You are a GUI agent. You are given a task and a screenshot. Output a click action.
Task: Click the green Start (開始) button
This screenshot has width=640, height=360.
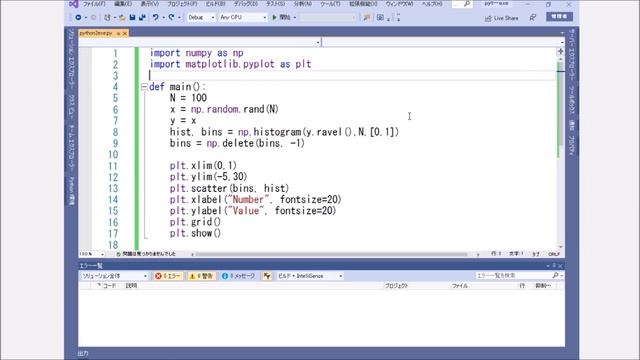[281, 18]
